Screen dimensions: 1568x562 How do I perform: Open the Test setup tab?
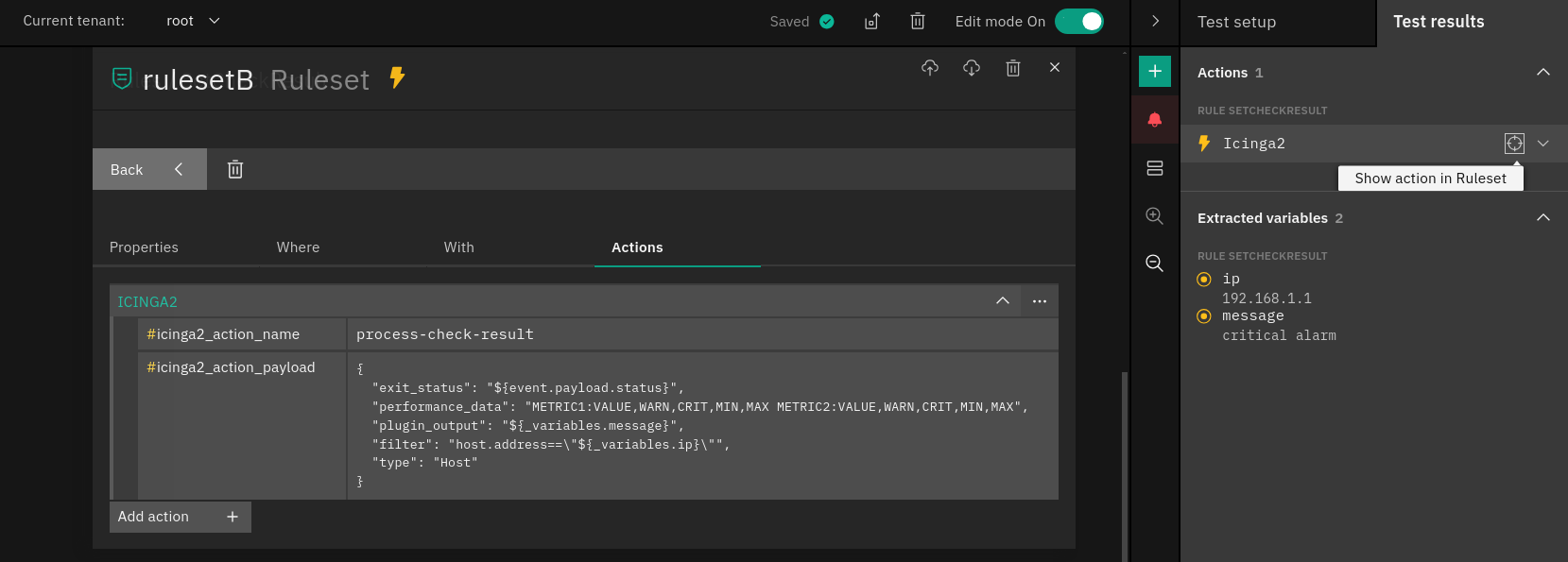[1236, 22]
